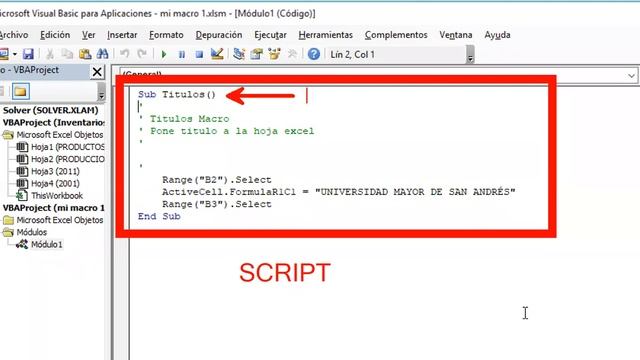
Task: Select VBAProject (mi macro 1) project node
Action: (53, 208)
